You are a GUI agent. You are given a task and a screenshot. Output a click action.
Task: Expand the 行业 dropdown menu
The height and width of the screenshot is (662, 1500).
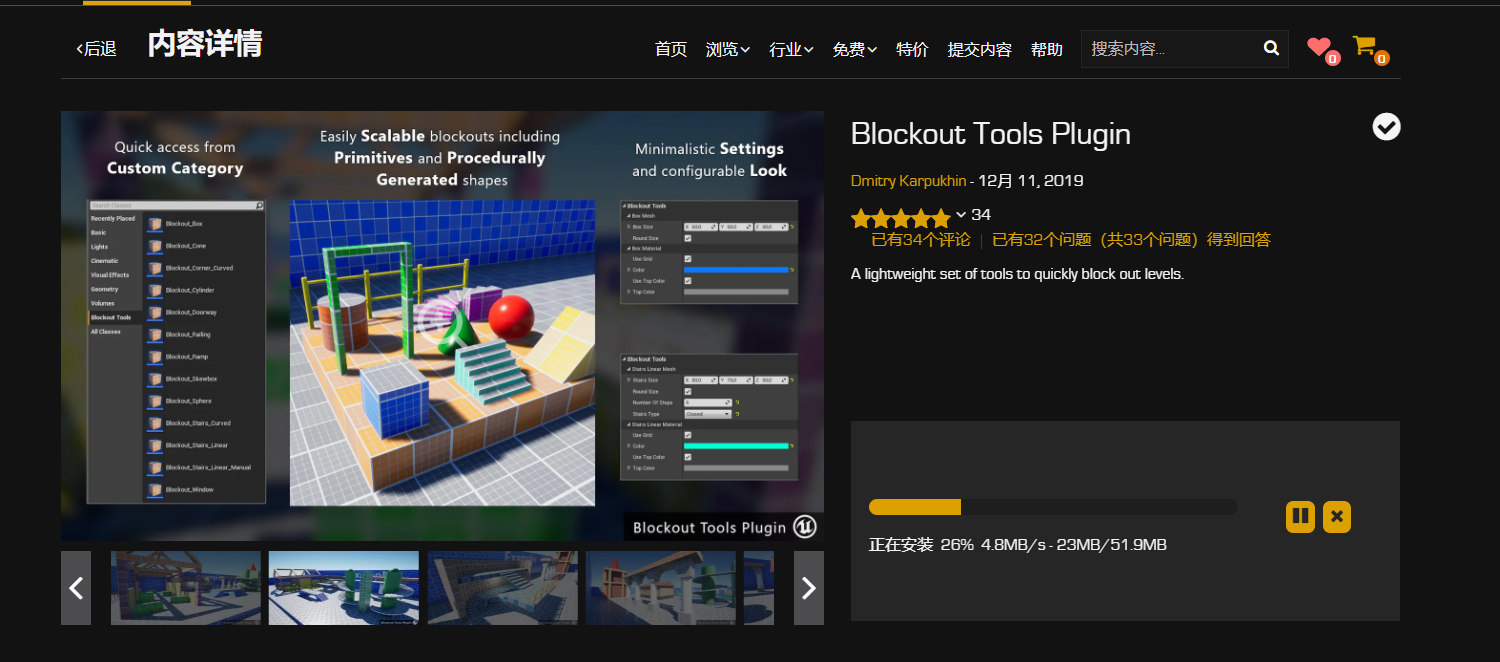pyautogui.click(x=791, y=49)
